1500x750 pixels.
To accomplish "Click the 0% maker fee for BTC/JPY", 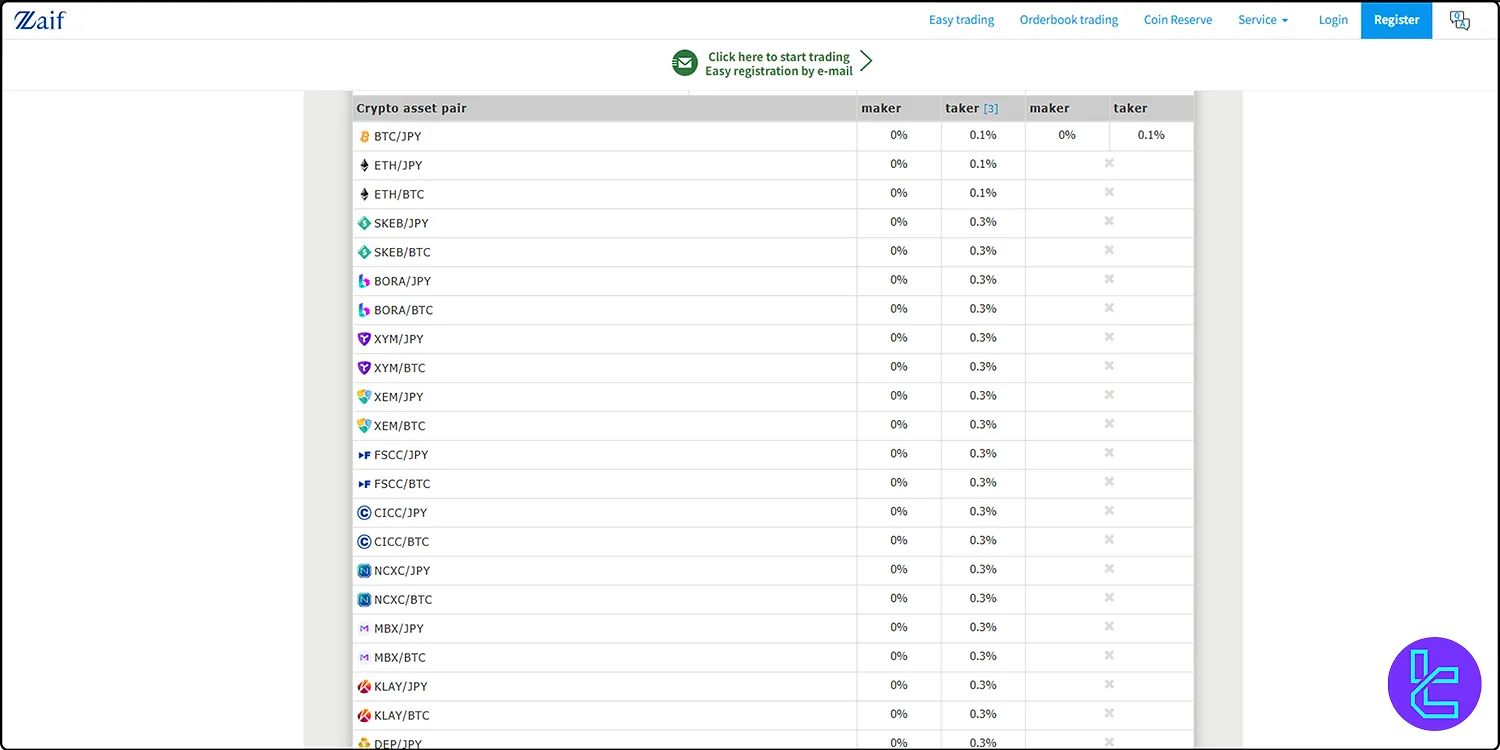I will click(x=899, y=135).
